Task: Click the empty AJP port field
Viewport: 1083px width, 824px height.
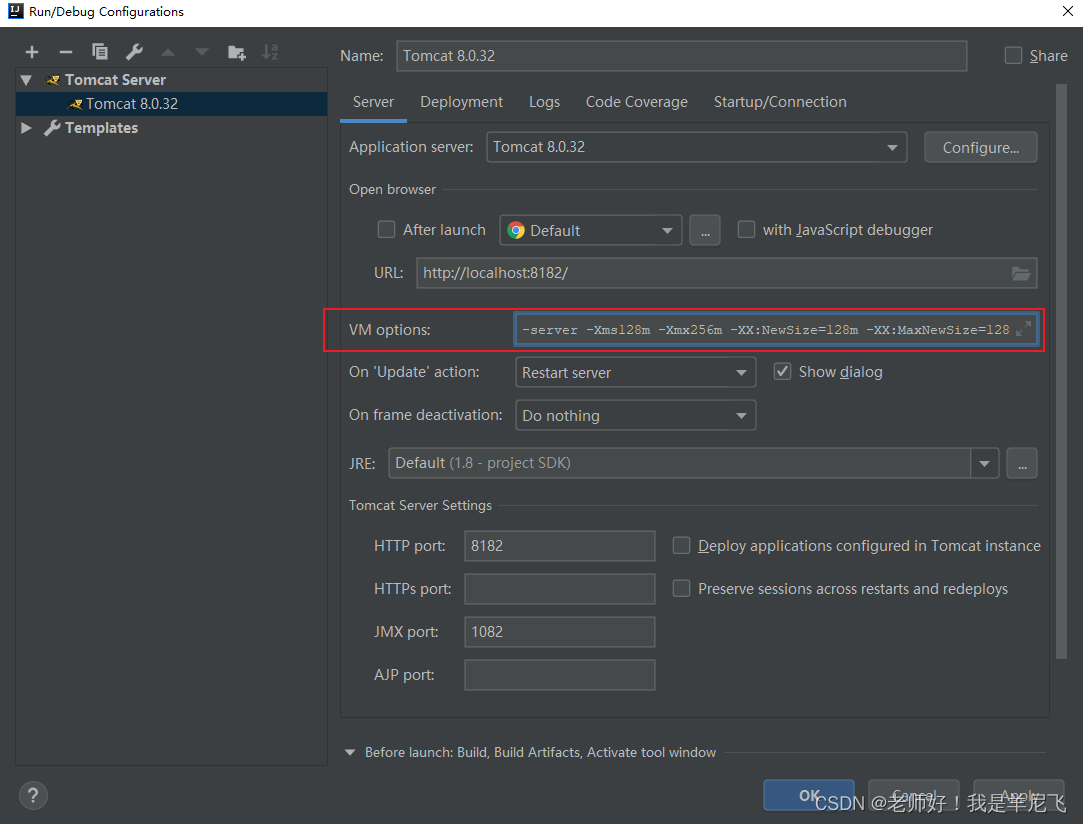Action: [x=559, y=675]
